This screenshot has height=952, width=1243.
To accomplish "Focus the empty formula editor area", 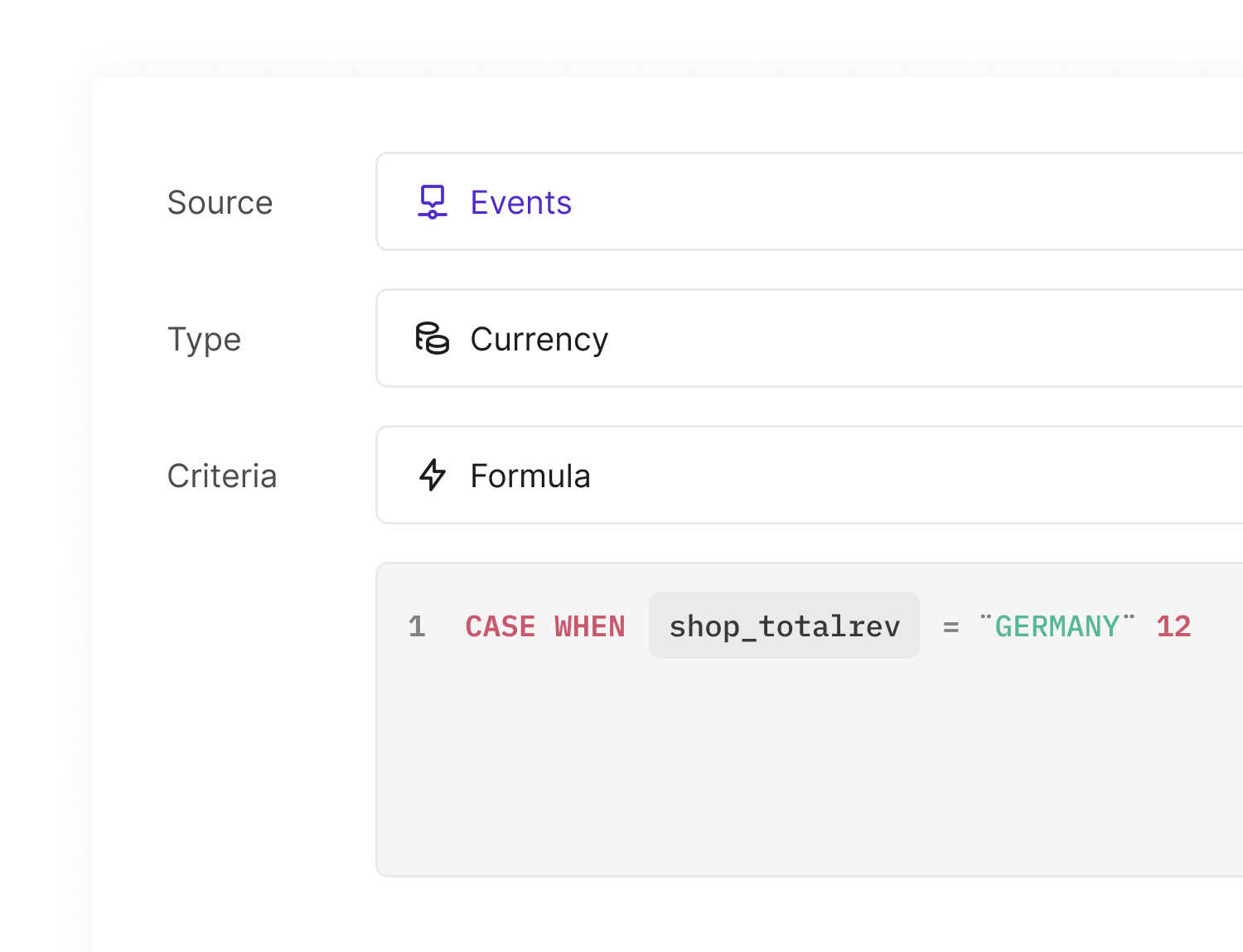I will [x=808, y=771].
